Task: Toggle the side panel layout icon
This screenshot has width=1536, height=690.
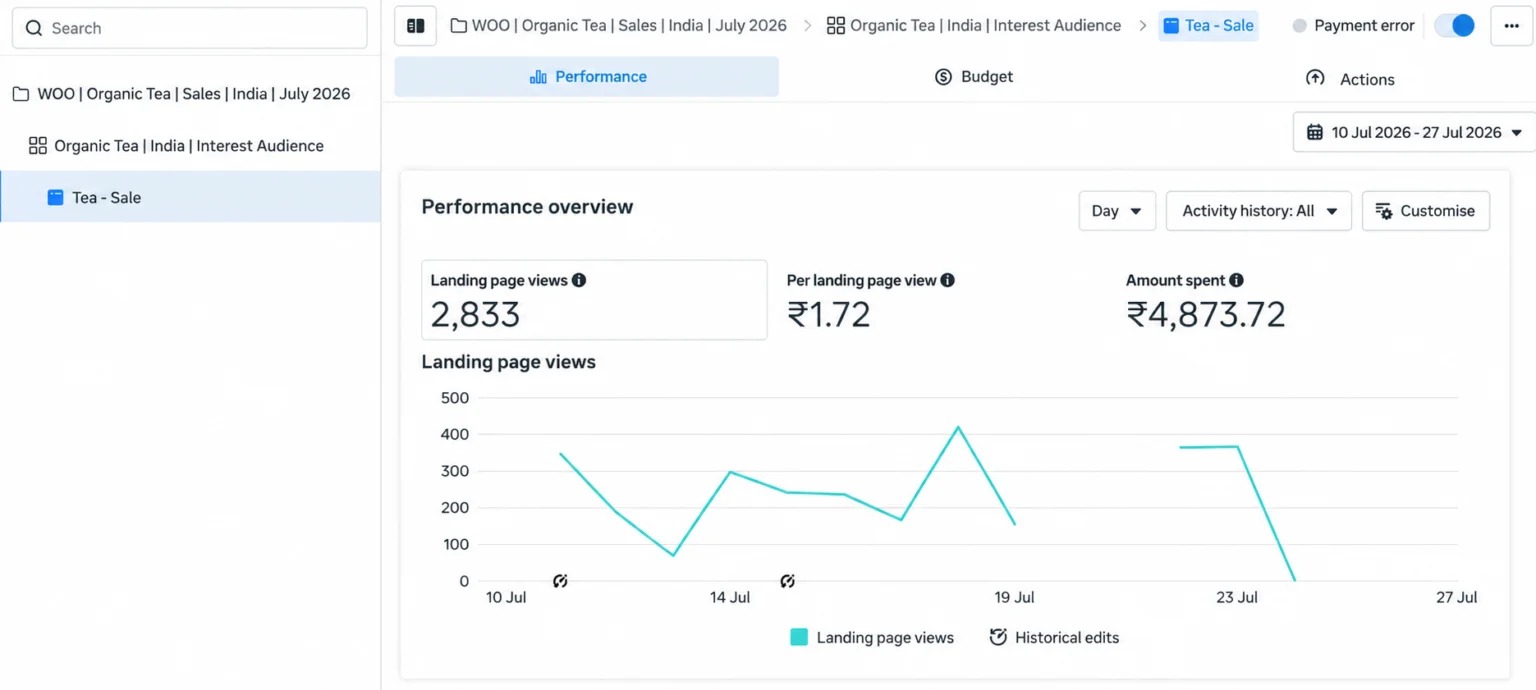Action: [x=415, y=26]
